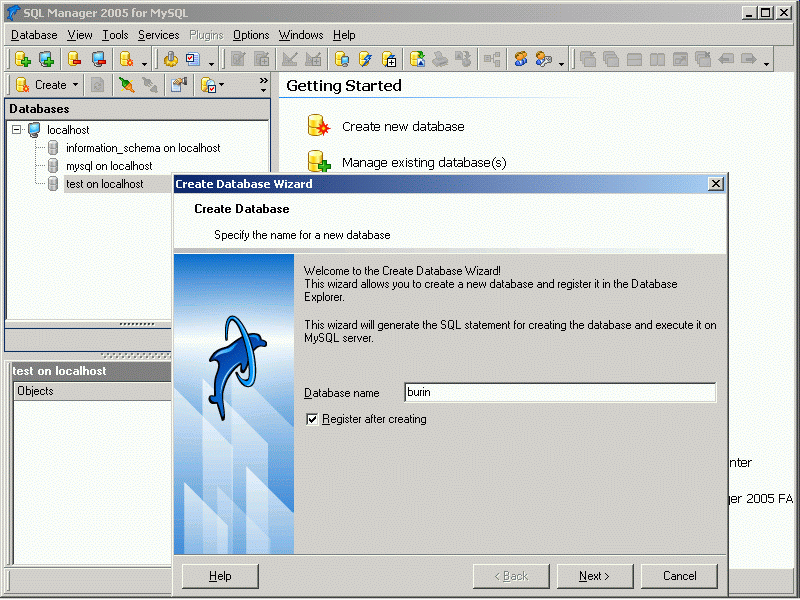Click the Next button in the wizard
Image resolution: width=800 pixels, height=600 pixels.
click(595, 576)
